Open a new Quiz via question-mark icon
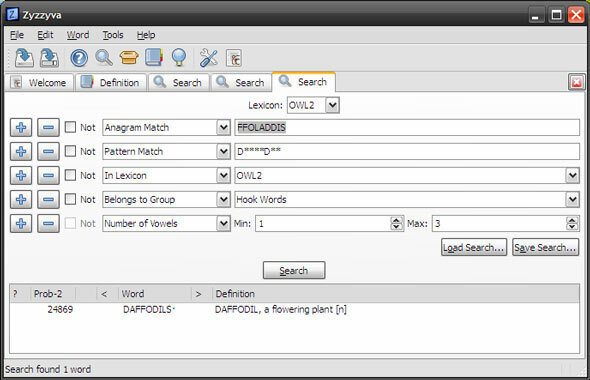The width and height of the screenshot is (590, 380). coord(79,58)
